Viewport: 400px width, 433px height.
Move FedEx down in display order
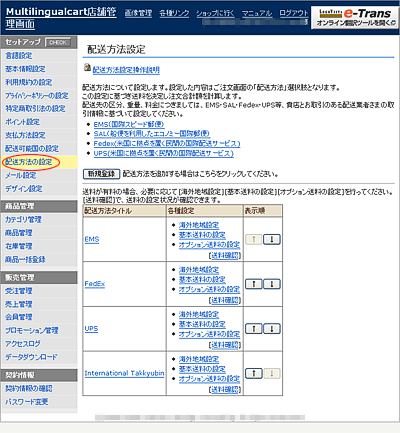pyautogui.click(x=272, y=284)
